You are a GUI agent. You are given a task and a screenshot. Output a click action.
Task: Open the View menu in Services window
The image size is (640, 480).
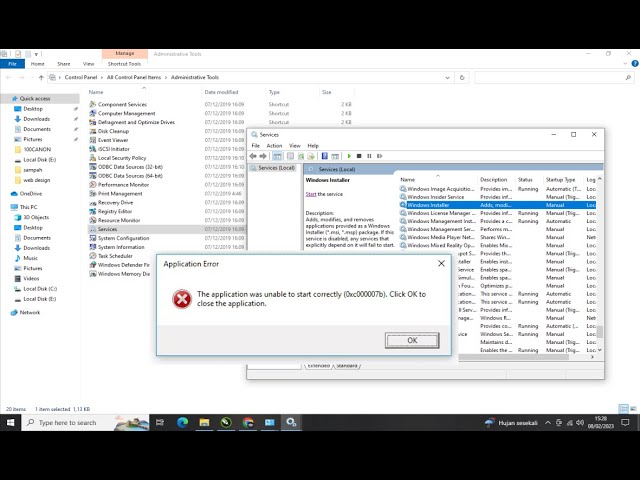(295, 146)
